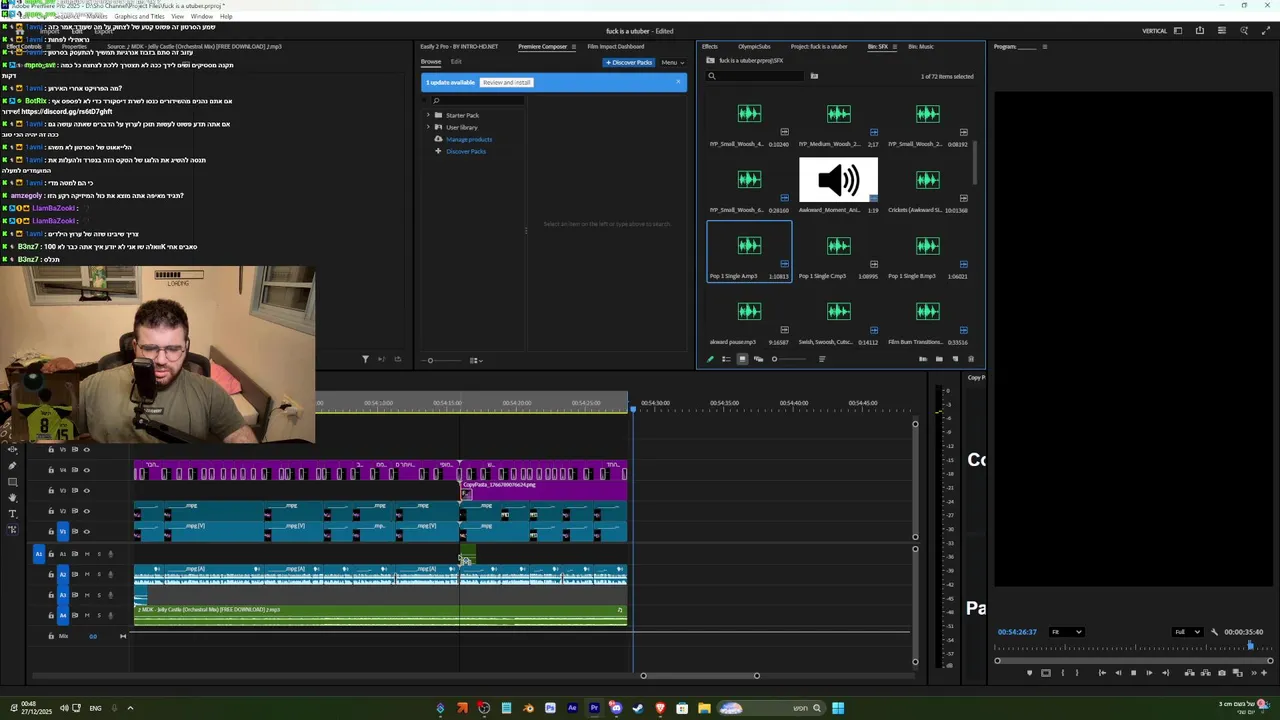This screenshot has width=1280, height=720.
Task: Toggle A1 source patching button
Action: point(39,554)
